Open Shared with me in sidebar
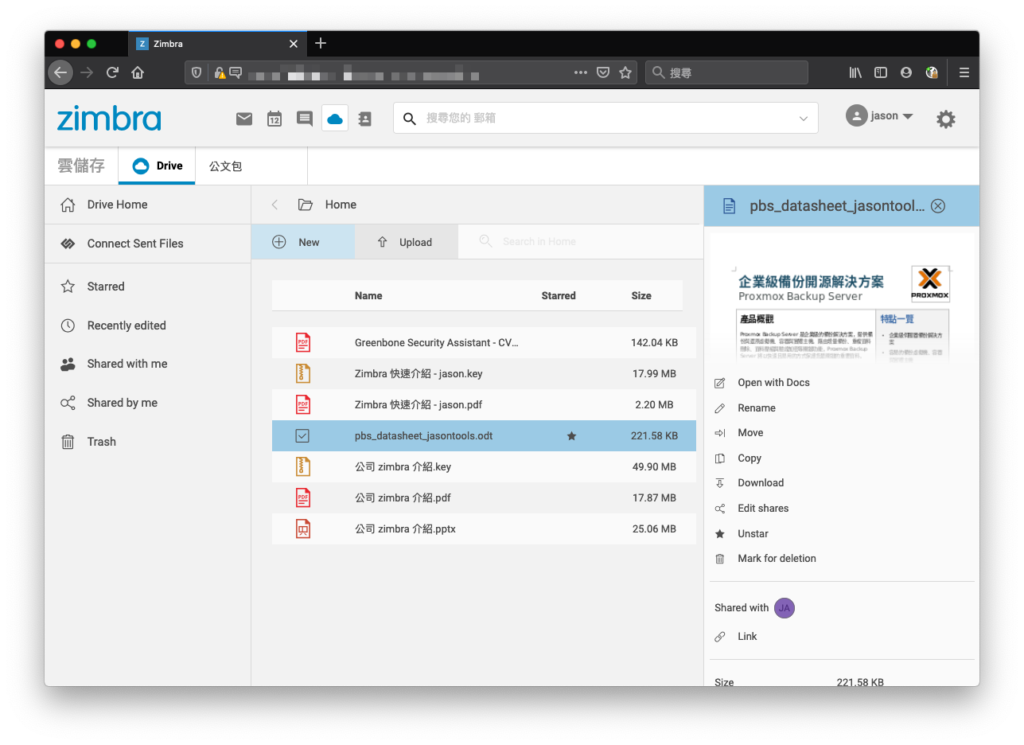 [x=148, y=364]
